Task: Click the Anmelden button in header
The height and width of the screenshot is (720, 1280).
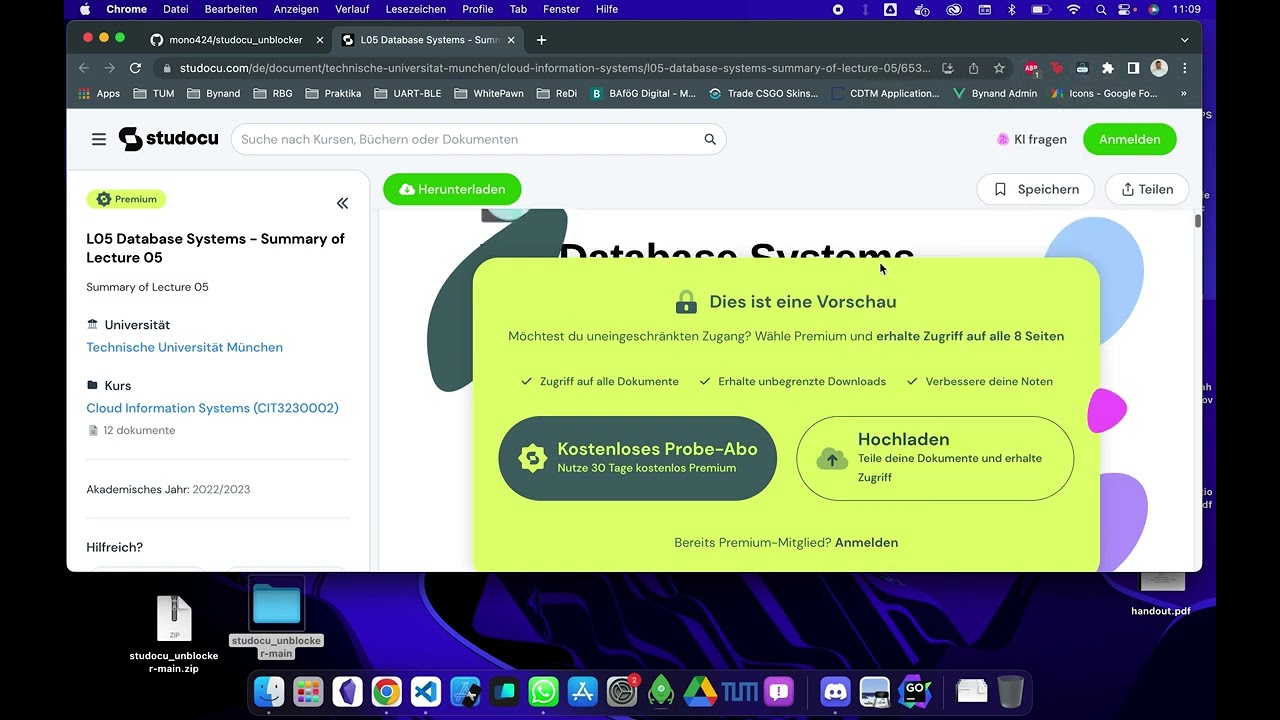Action: tap(1130, 139)
